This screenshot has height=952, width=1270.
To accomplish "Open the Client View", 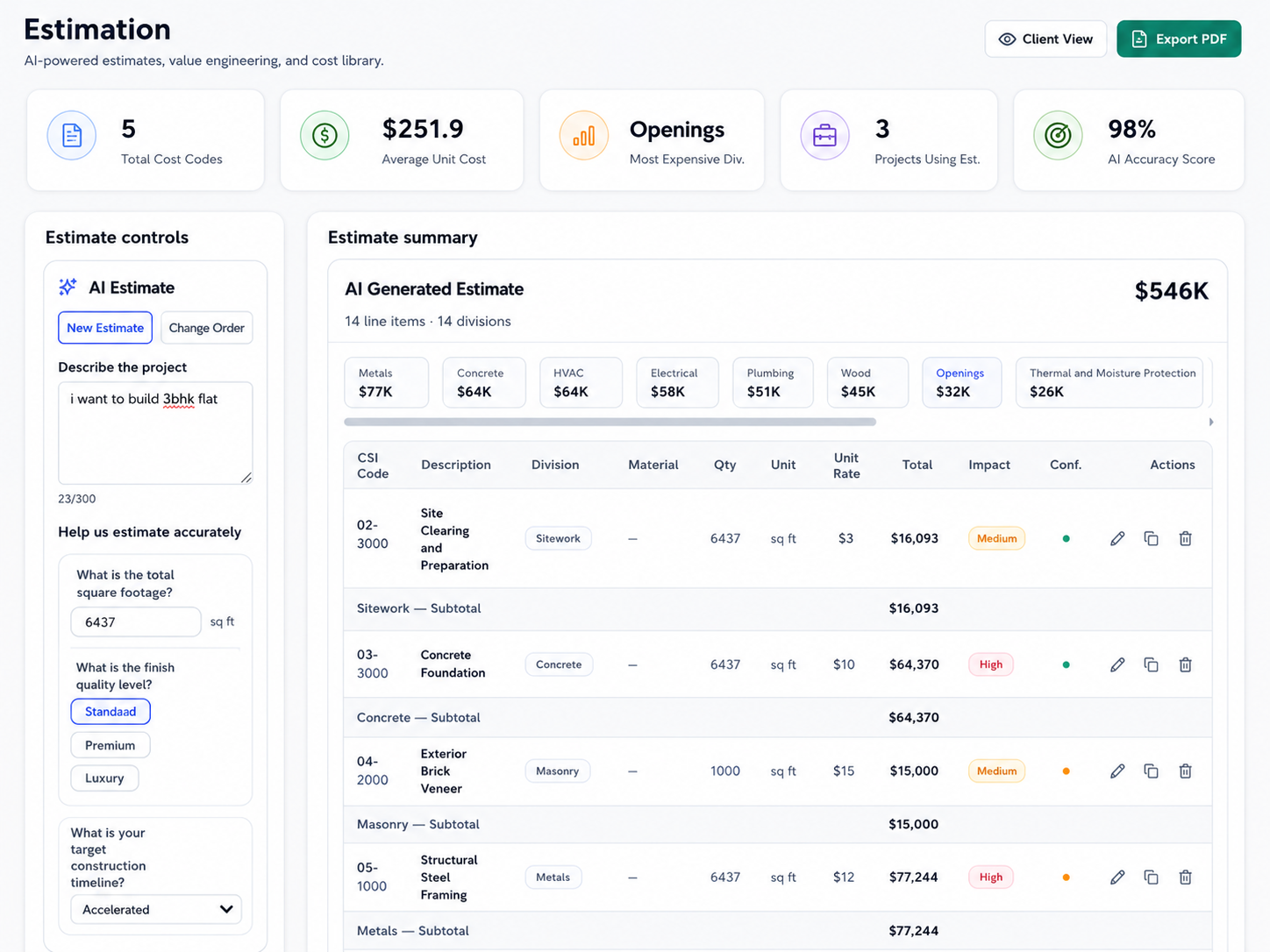I will [x=1045, y=39].
